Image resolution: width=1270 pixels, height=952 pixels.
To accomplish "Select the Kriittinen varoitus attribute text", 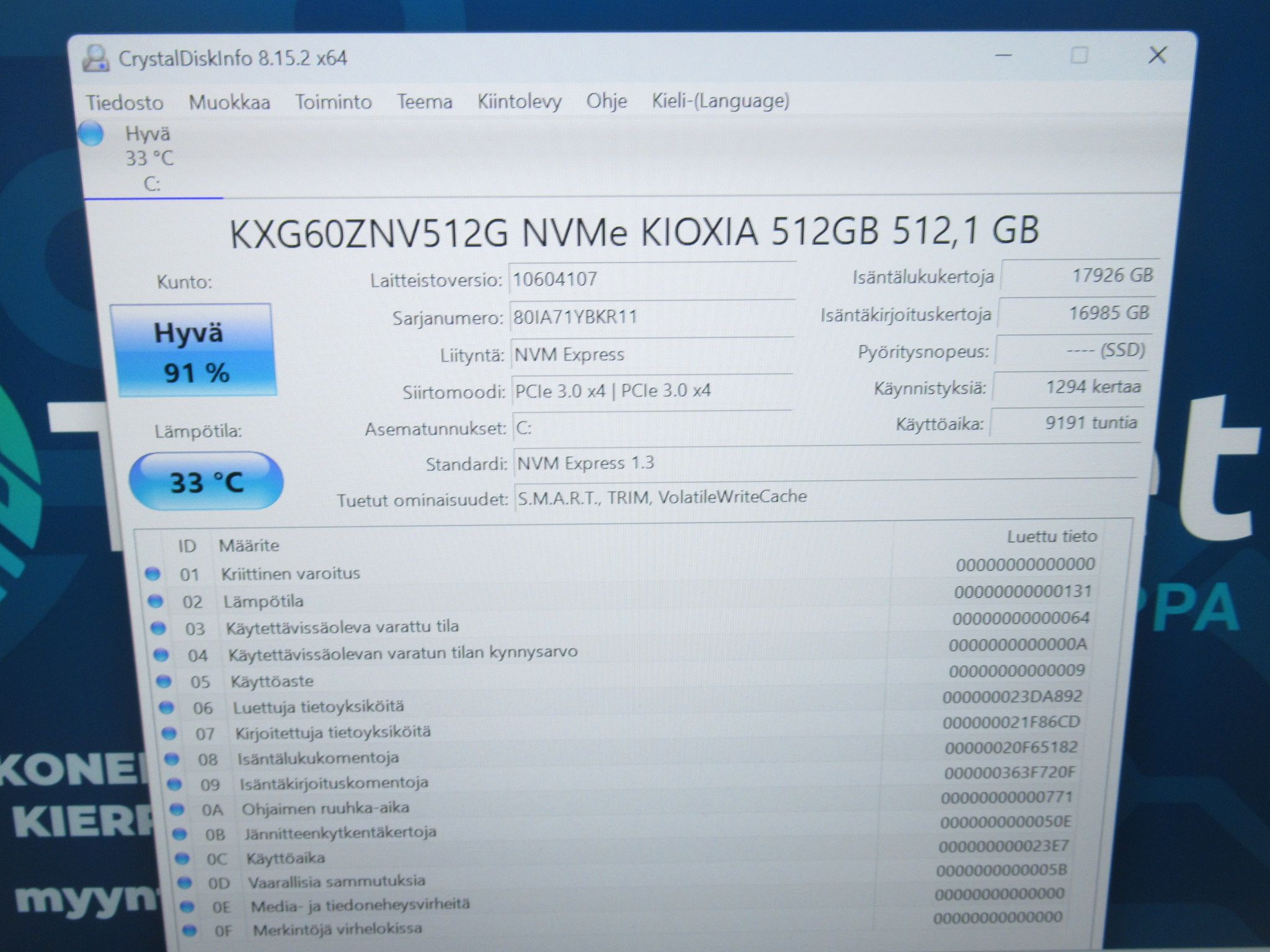I will [291, 573].
